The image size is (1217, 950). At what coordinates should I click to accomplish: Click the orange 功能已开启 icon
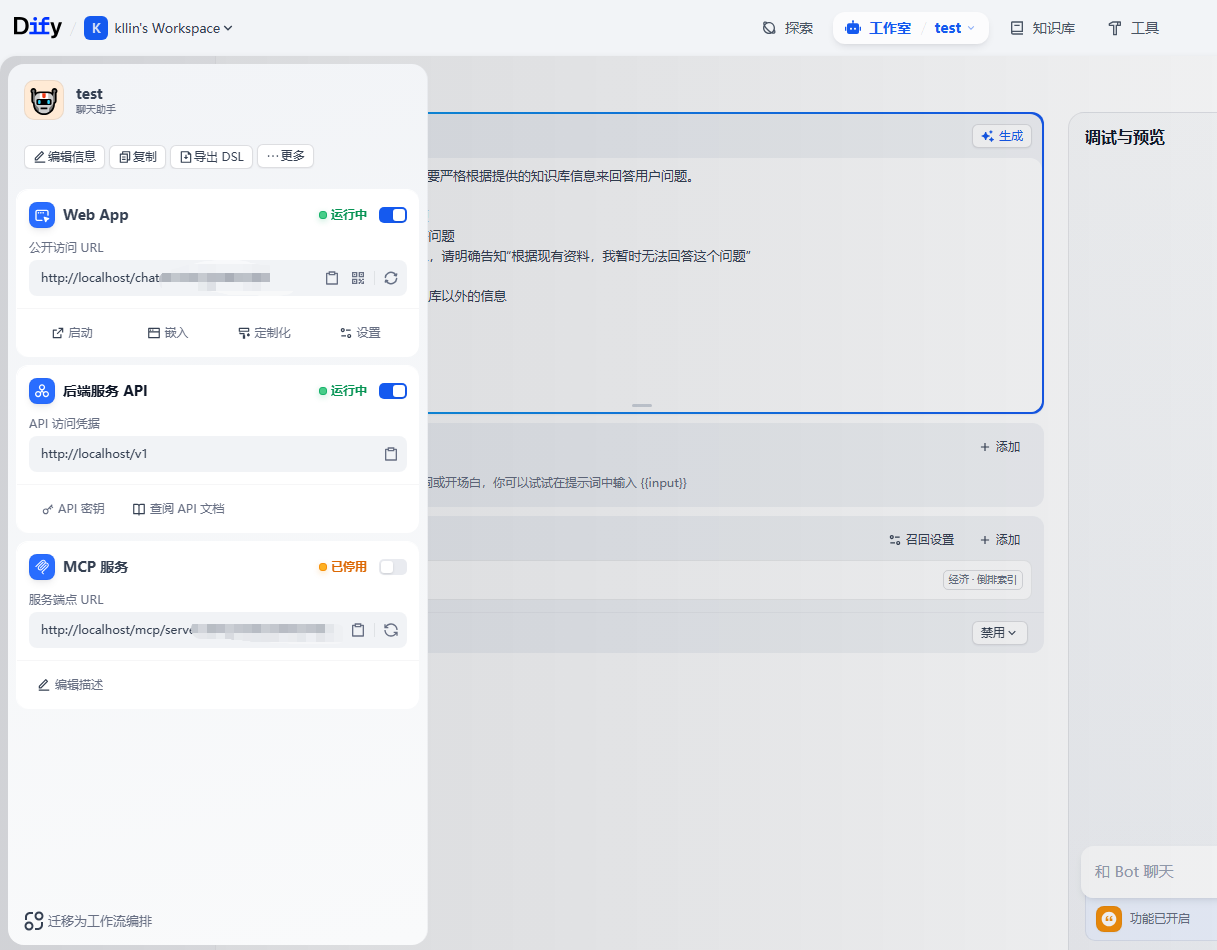1109,919
